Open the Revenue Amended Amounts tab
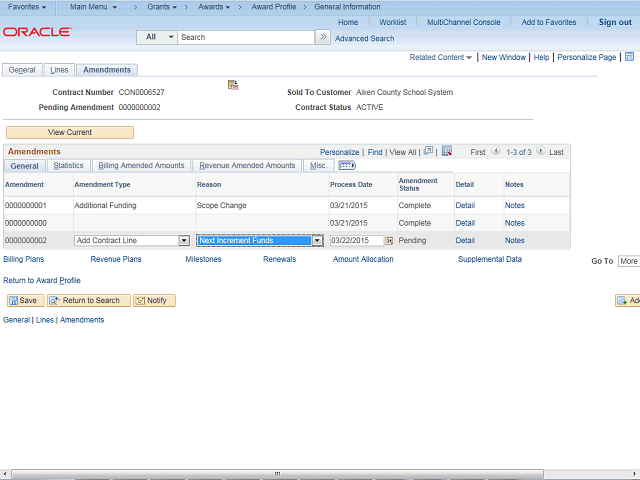Image resolution: width=640 pixels, height=480 pixels. [x=247, y=165]
